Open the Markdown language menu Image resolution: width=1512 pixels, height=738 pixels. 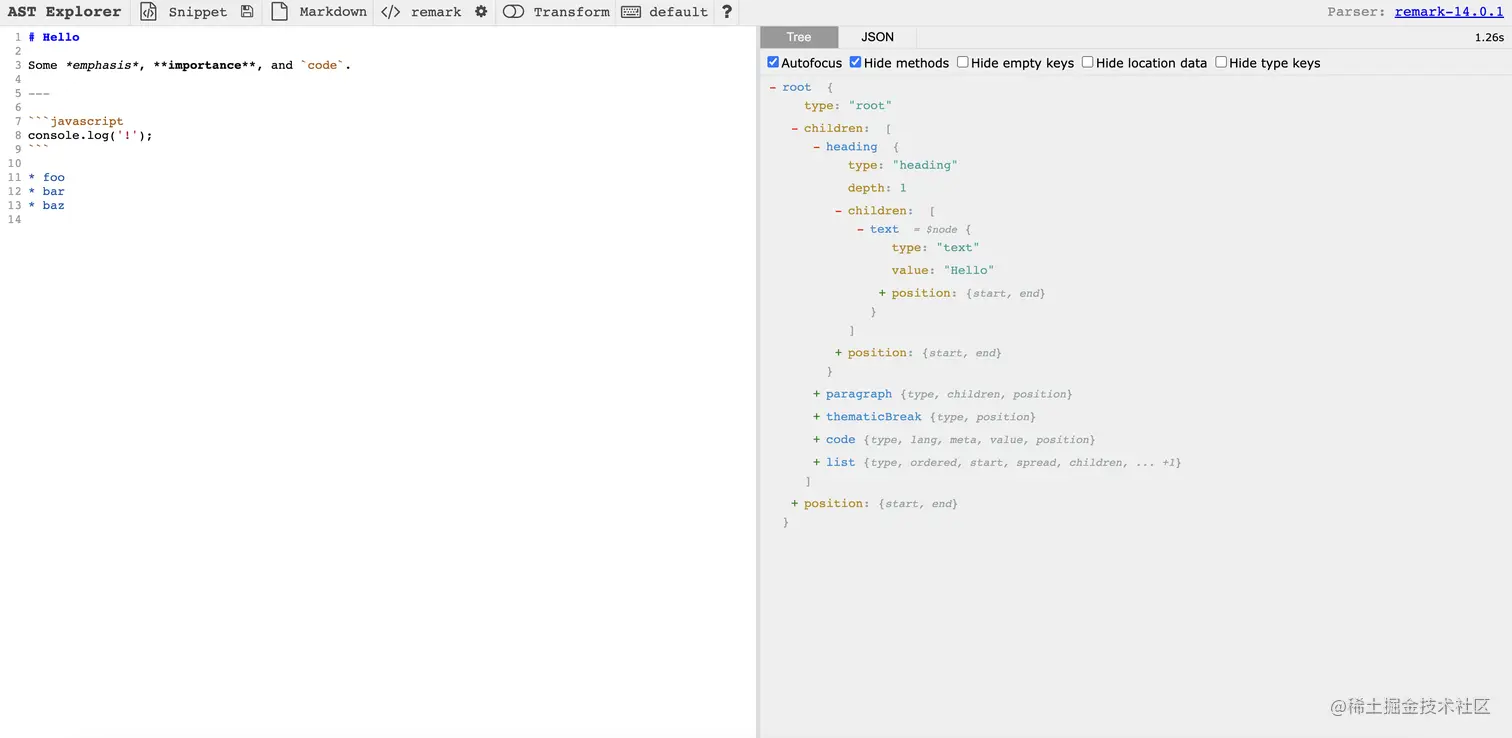[x=333, y=12]
